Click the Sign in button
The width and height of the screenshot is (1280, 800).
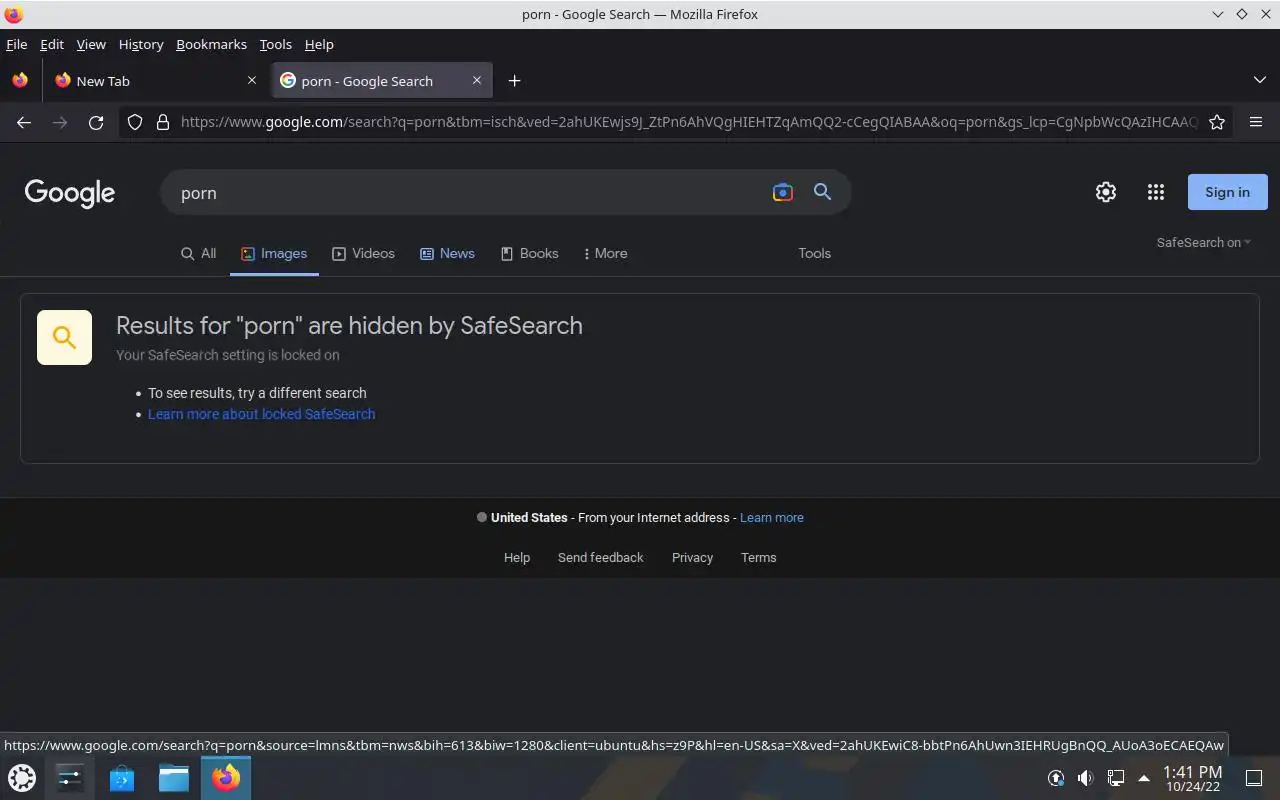[1227, 192]
